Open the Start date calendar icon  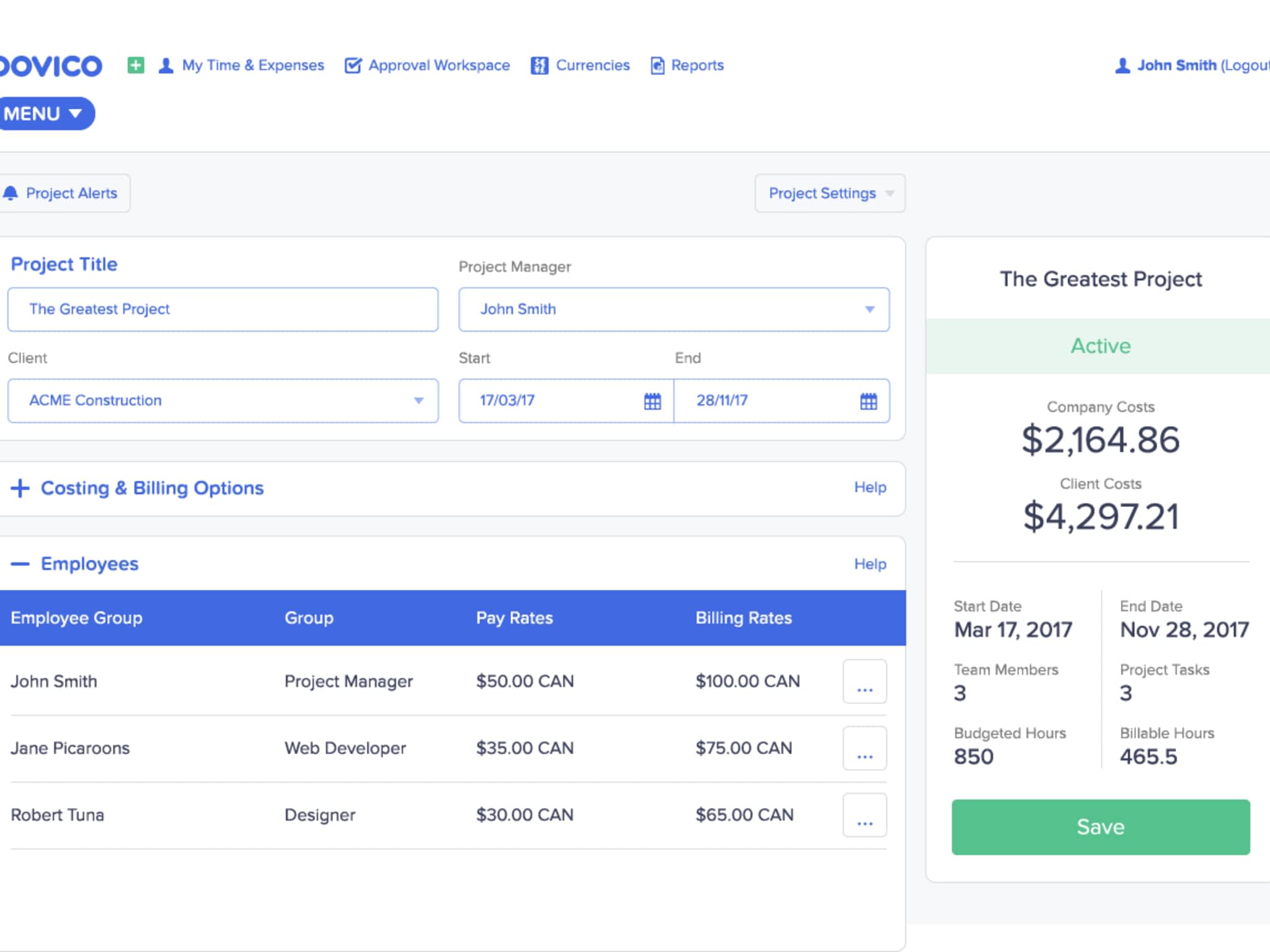click(x=652, y=401)
